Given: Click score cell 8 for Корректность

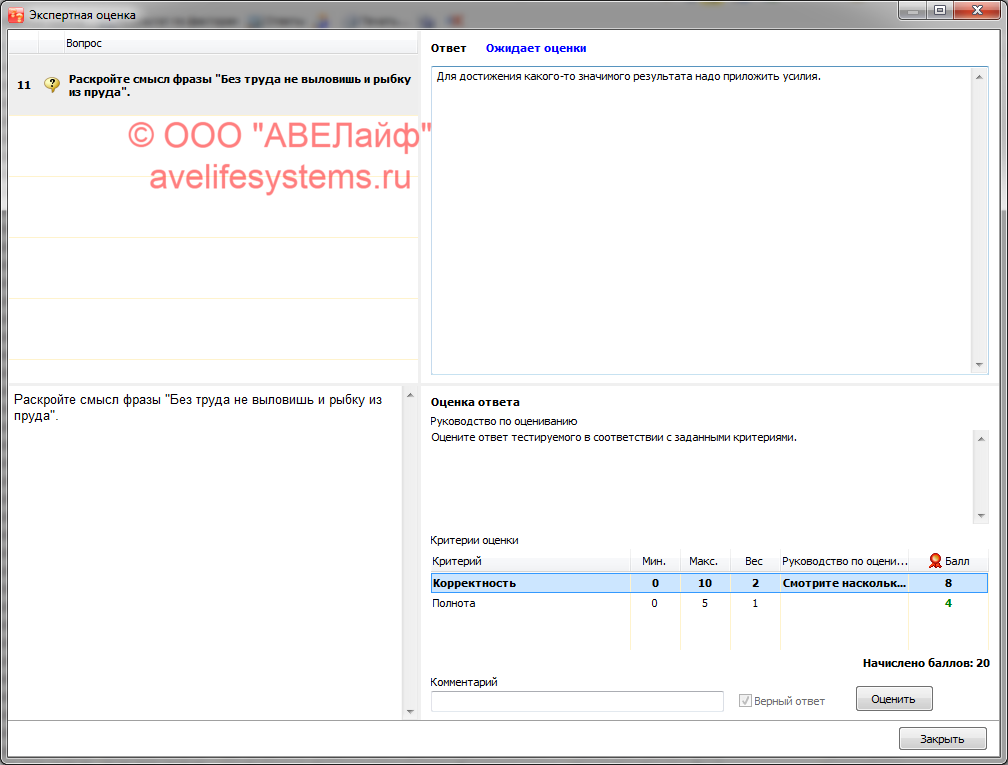Looking at the screenshot, I should (947, 583).
